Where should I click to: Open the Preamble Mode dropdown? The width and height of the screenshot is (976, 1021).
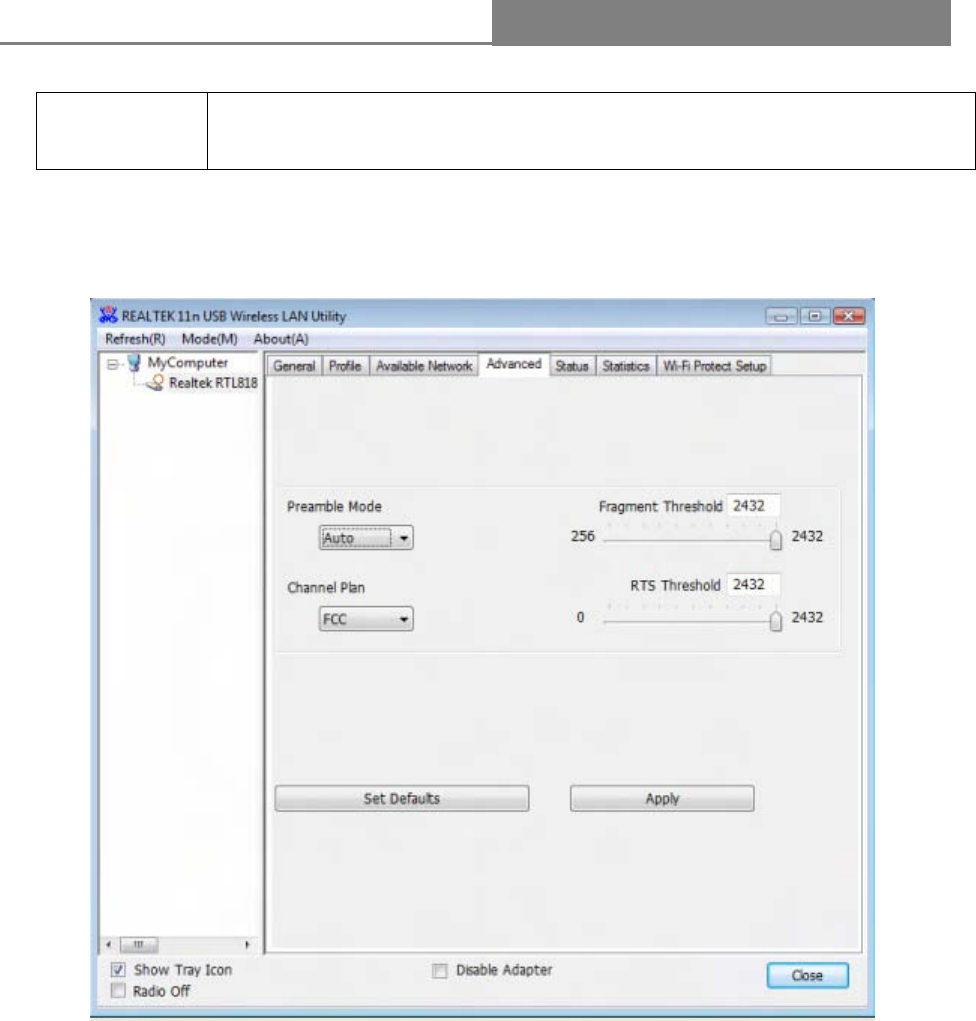click(366, 538)
